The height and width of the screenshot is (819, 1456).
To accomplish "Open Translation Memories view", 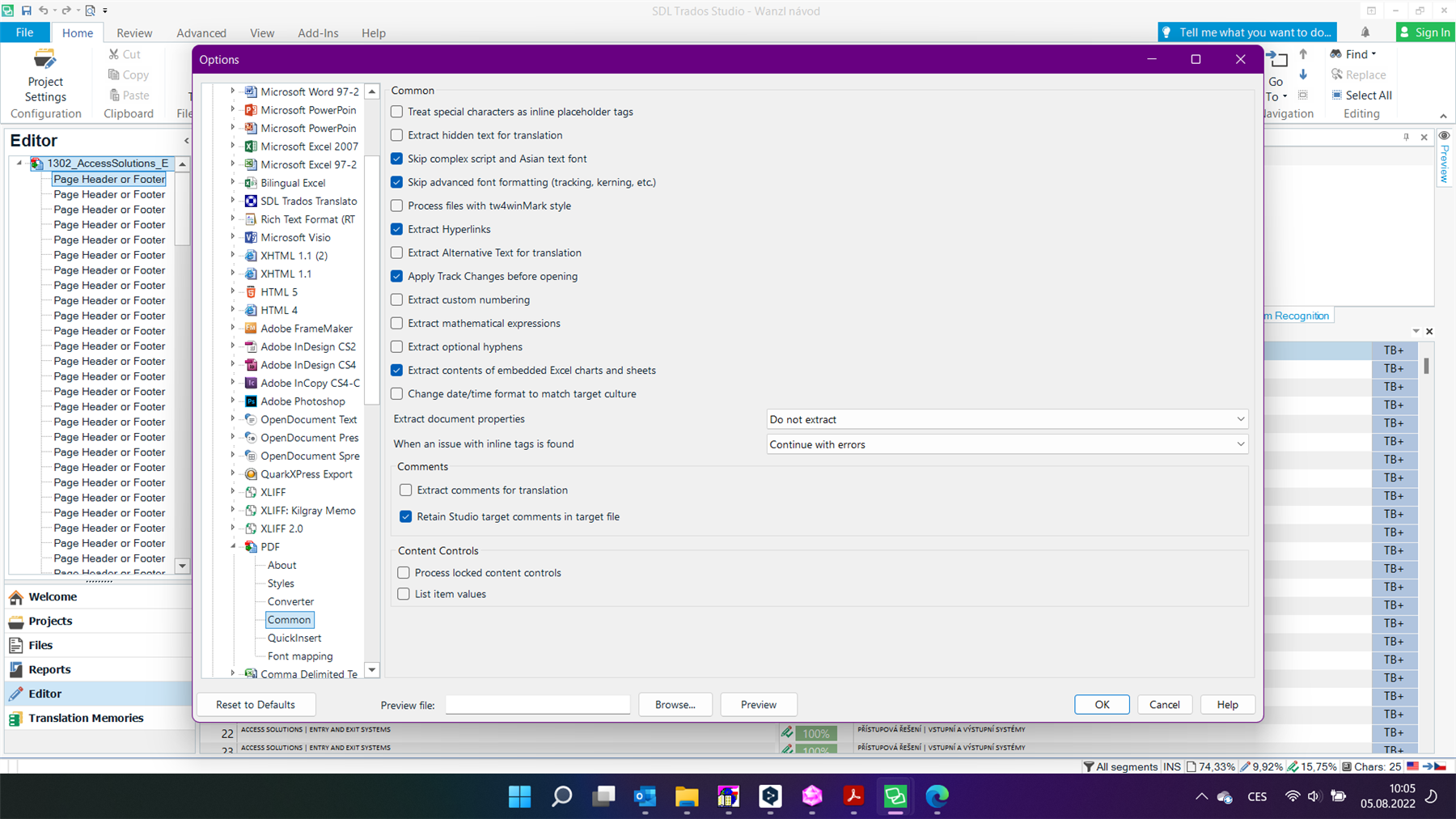I will tap(86, 718).
